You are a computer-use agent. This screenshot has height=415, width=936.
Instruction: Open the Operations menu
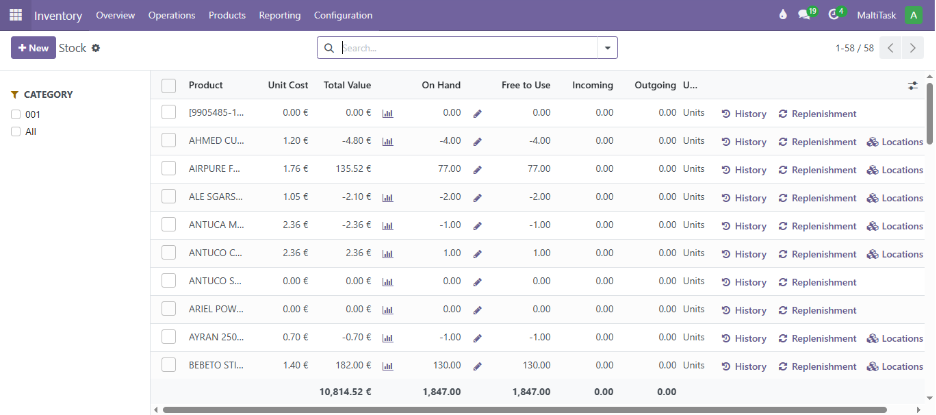click(x=171, y=15)
